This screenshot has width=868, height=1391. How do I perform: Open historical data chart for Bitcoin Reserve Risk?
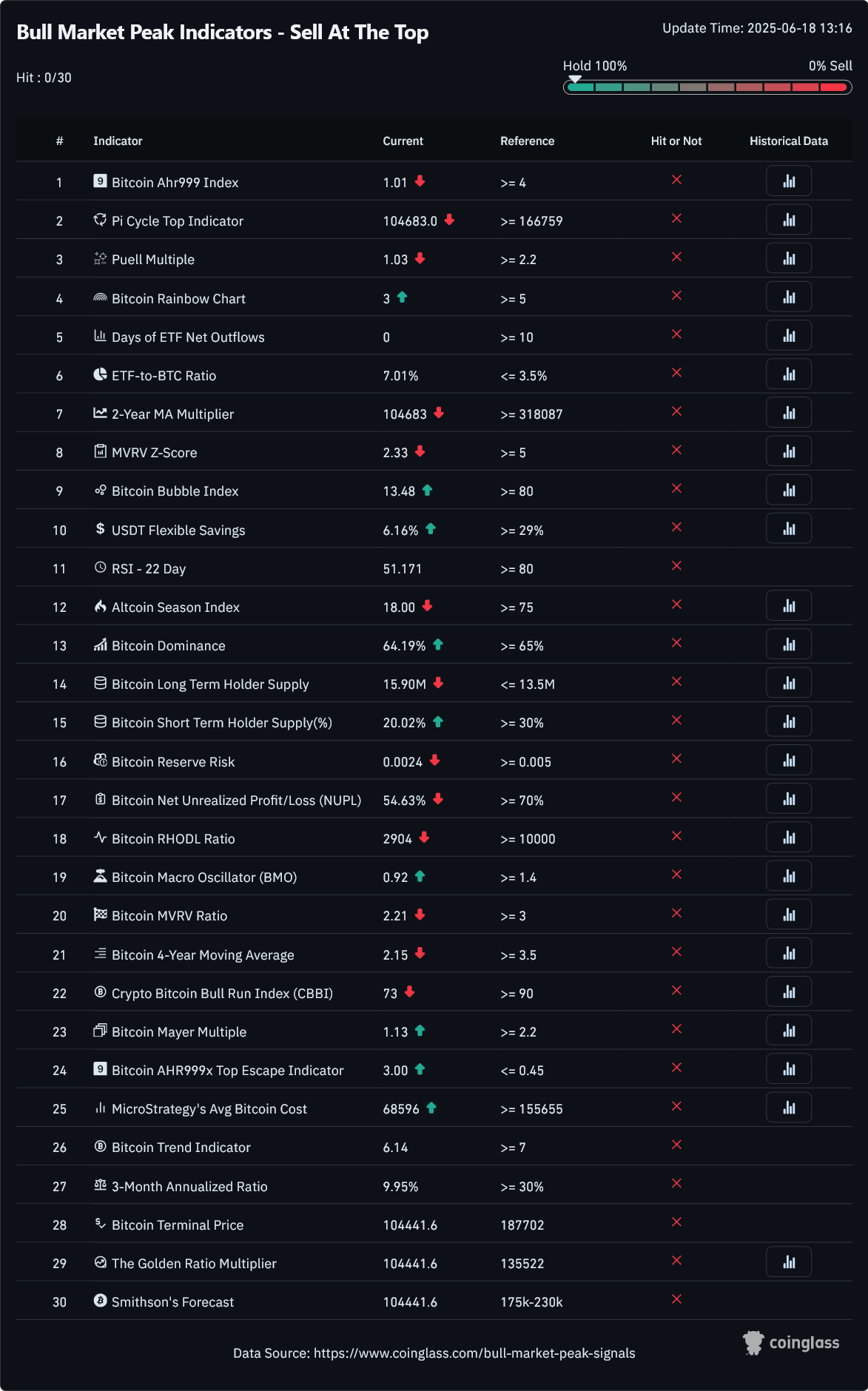789,760
